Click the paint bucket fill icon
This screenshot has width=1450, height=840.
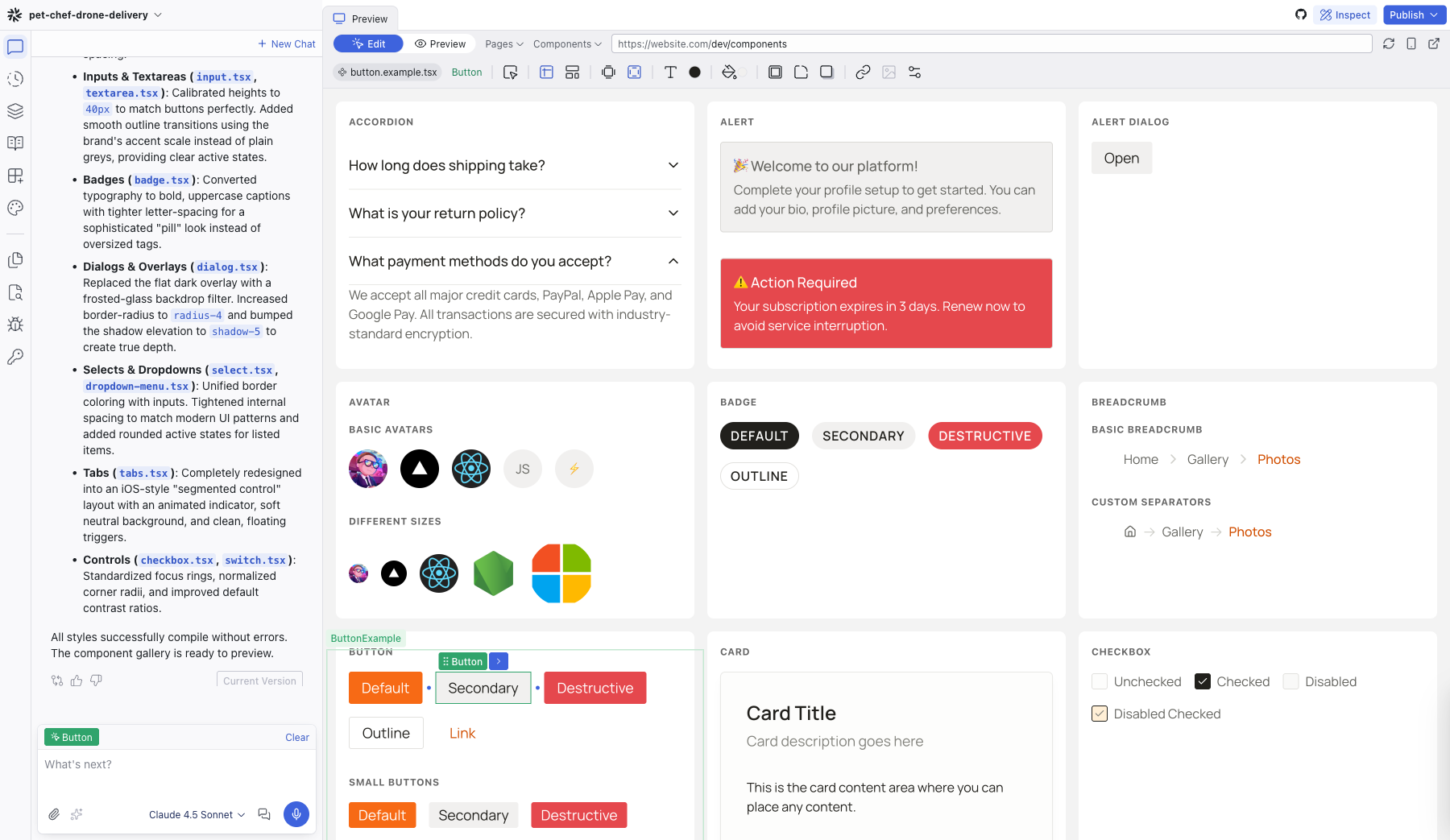point(729,72)
